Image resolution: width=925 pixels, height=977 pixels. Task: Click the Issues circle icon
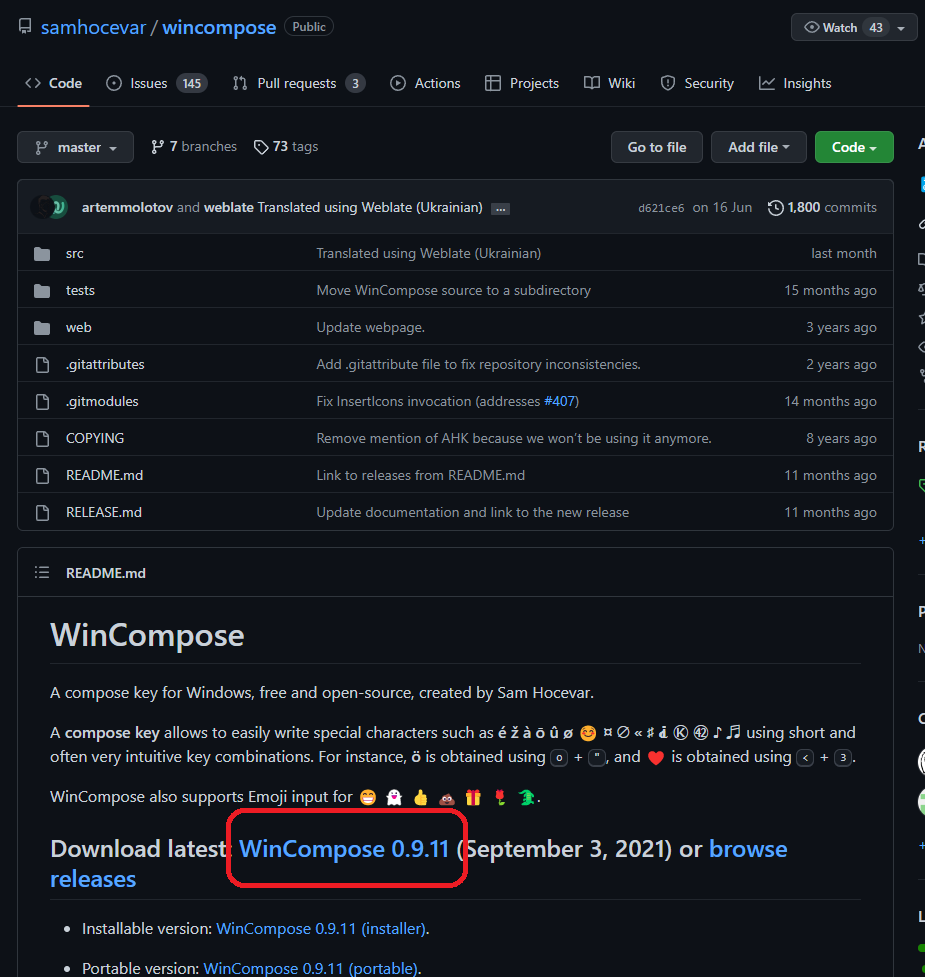pyautogui.click(x=114, y=83)
